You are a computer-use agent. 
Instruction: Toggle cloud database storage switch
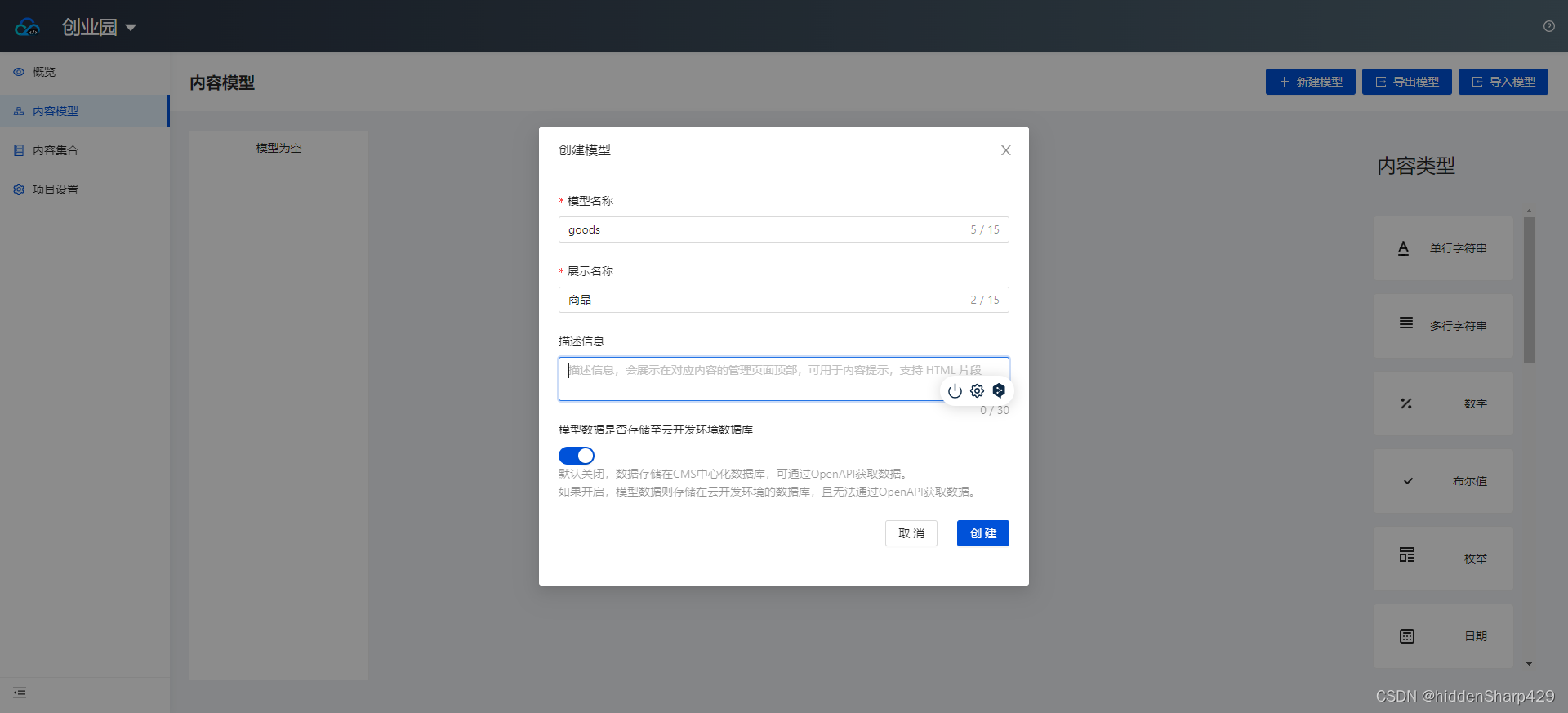click(577, 456)
